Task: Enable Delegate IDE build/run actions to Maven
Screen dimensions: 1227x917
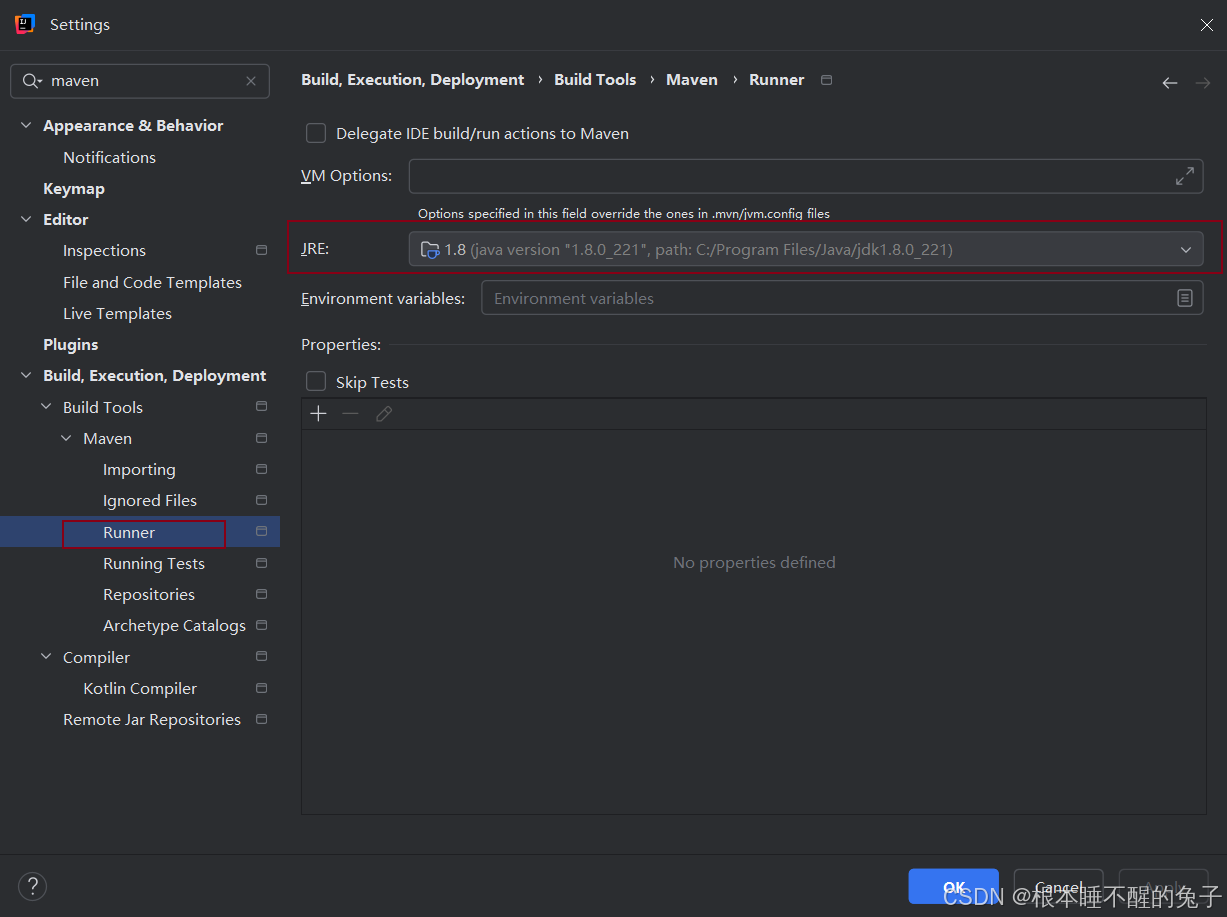Action: [316, 132]
